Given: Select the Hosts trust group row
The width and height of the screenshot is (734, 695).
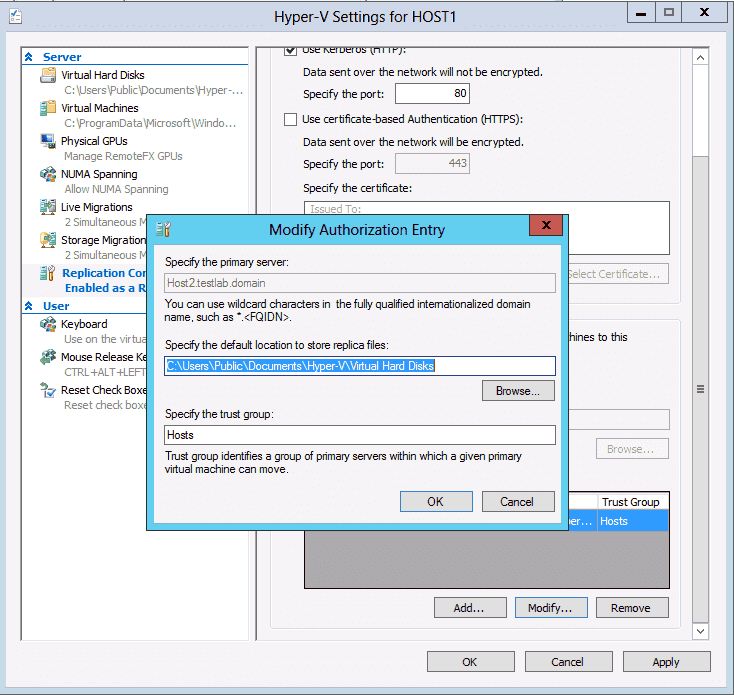Looking at the screenshot, I should (618, 521).
